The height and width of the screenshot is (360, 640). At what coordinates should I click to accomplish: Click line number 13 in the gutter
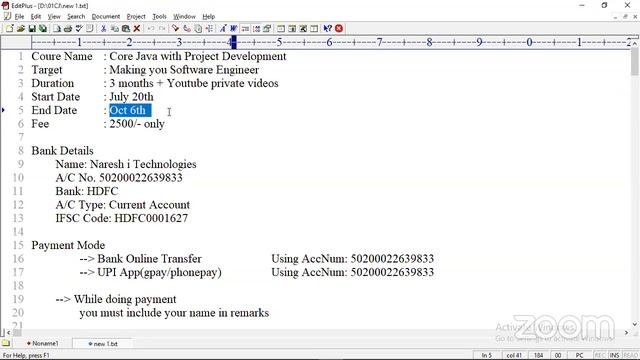[18, 218]
